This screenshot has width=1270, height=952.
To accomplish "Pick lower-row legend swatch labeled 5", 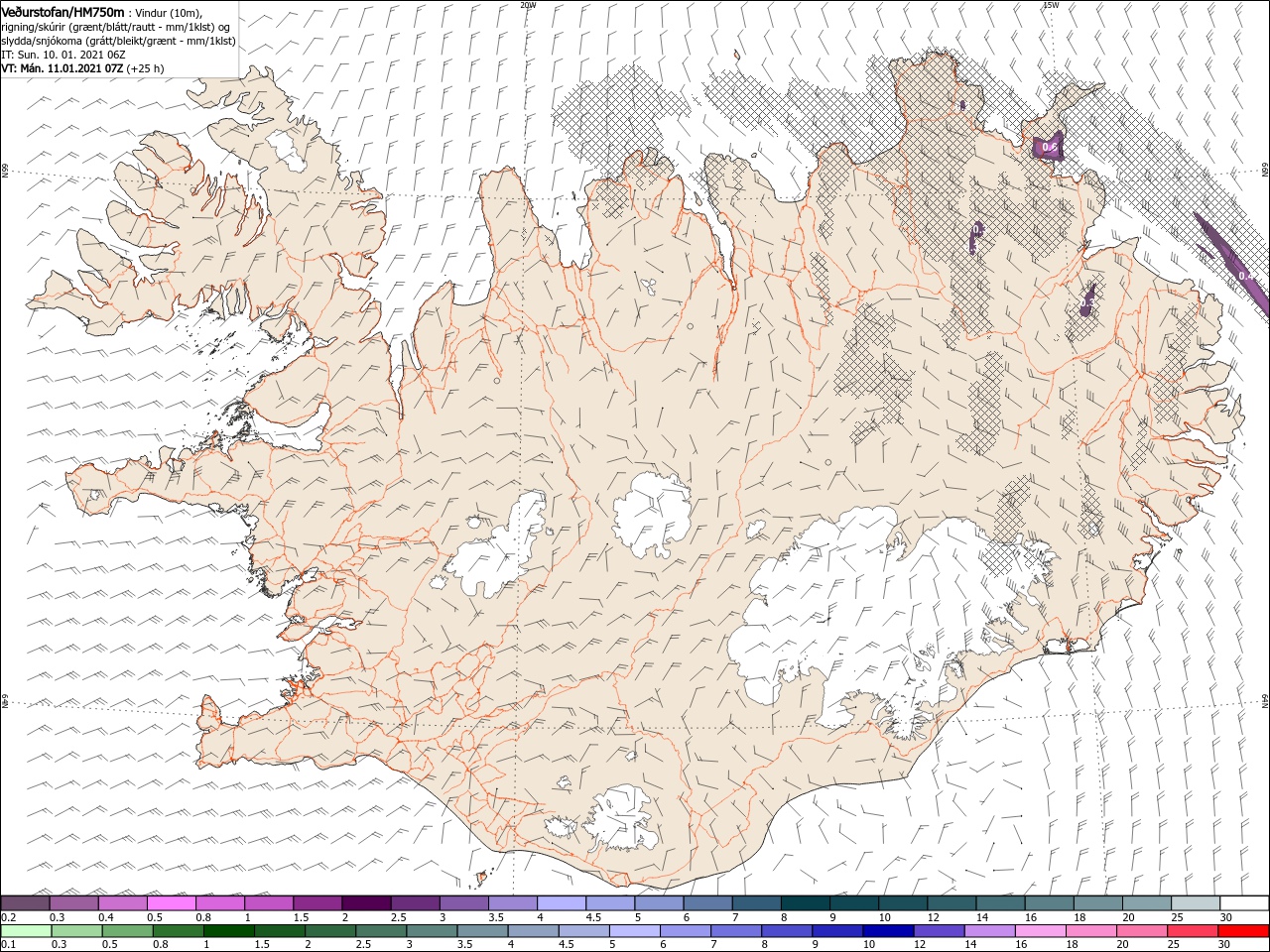I will point(634,931).
